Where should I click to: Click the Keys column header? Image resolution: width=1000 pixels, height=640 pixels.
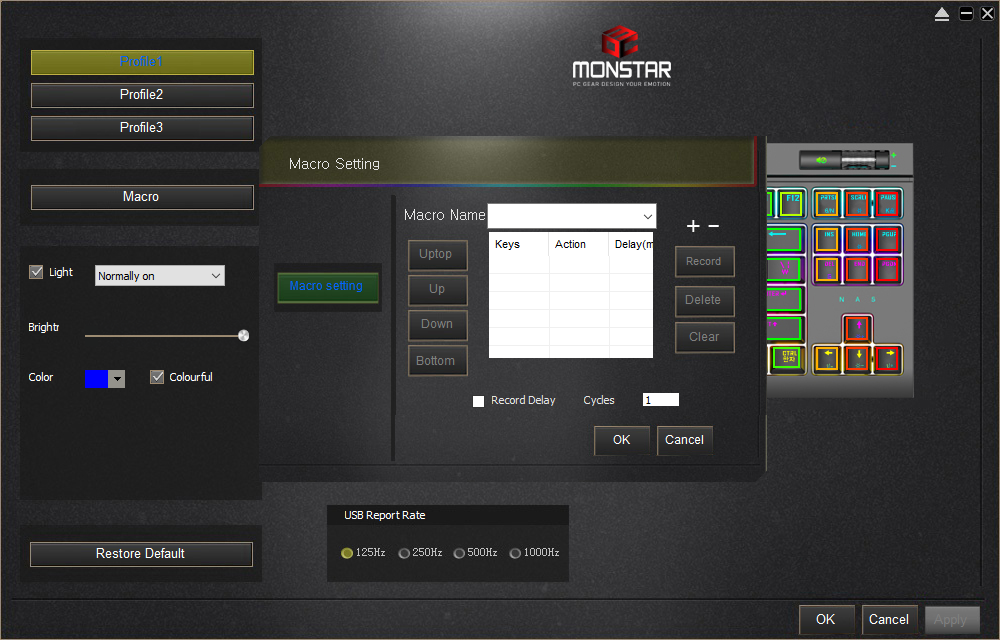[518, 245]
